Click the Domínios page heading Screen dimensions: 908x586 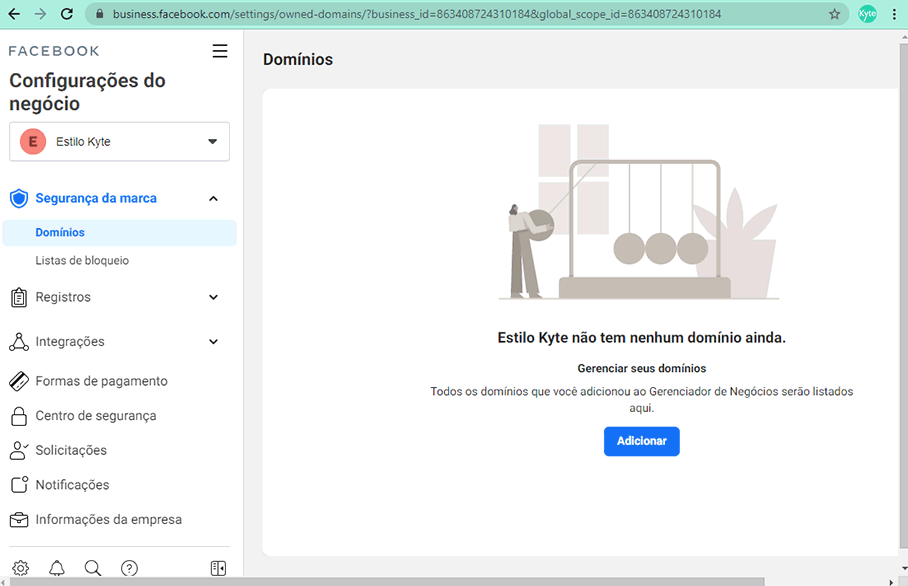(x=298, y=60)
